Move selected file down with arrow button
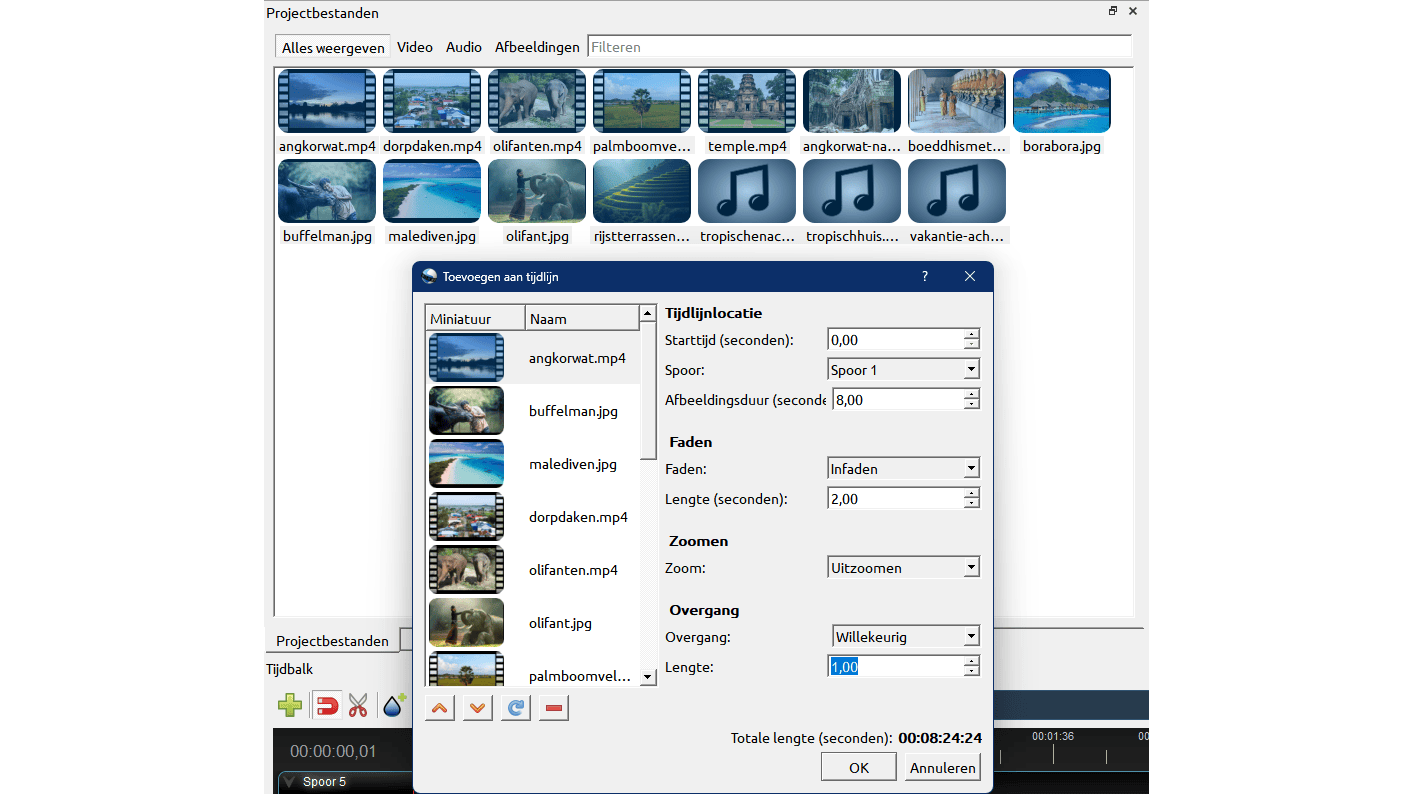The image size is (1412, 794). [478, 708]
